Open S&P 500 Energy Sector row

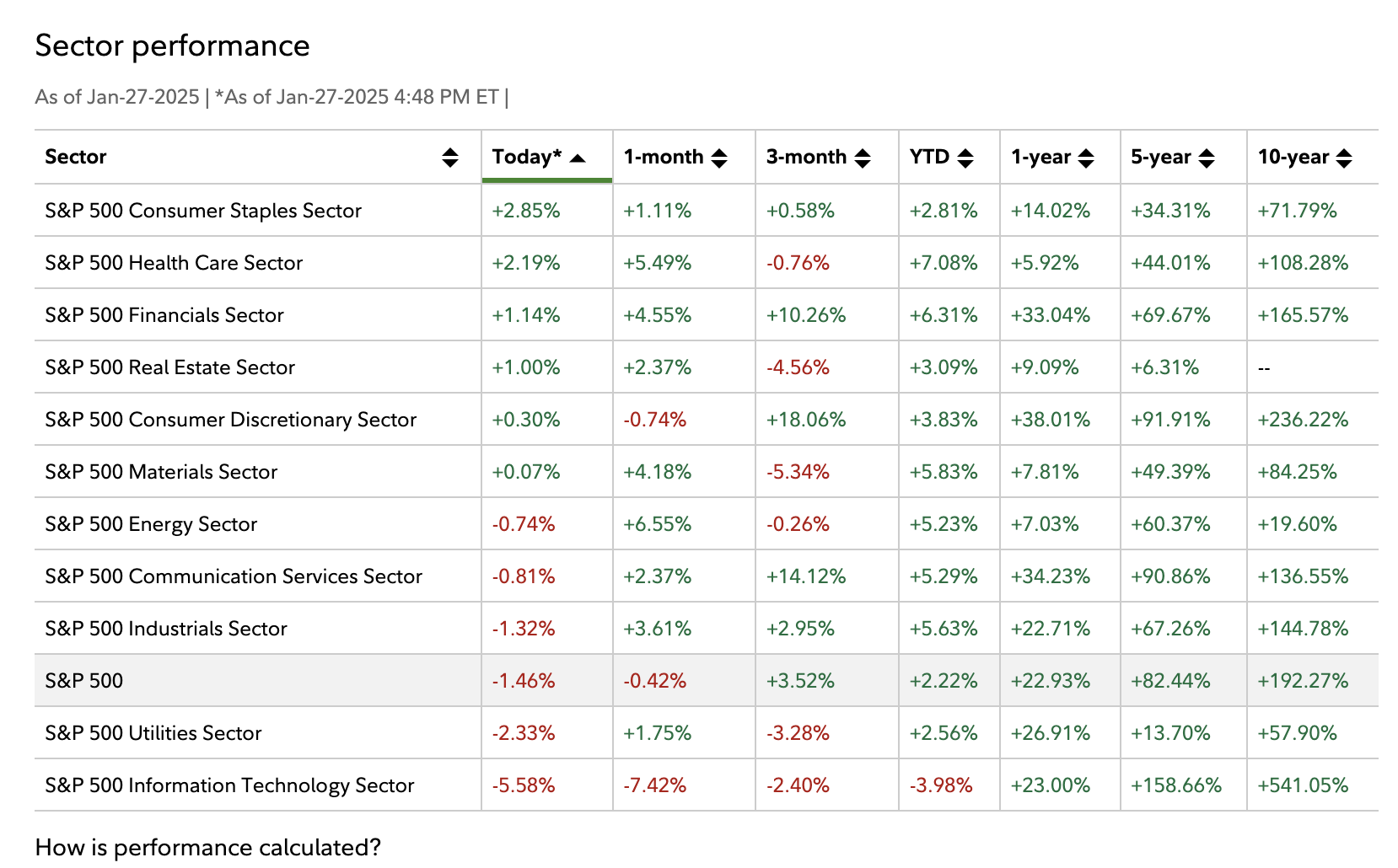tap(151, 524)
